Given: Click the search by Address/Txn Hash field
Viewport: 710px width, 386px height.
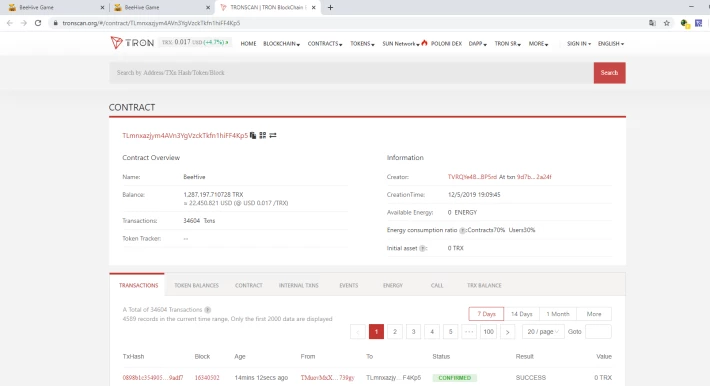Looking at the screenshot, I should pos(351,73).
